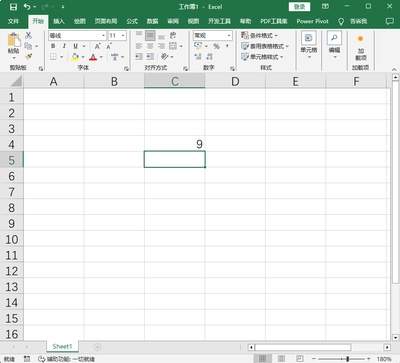Open the Font group dialog launcher

click(126, 68)
